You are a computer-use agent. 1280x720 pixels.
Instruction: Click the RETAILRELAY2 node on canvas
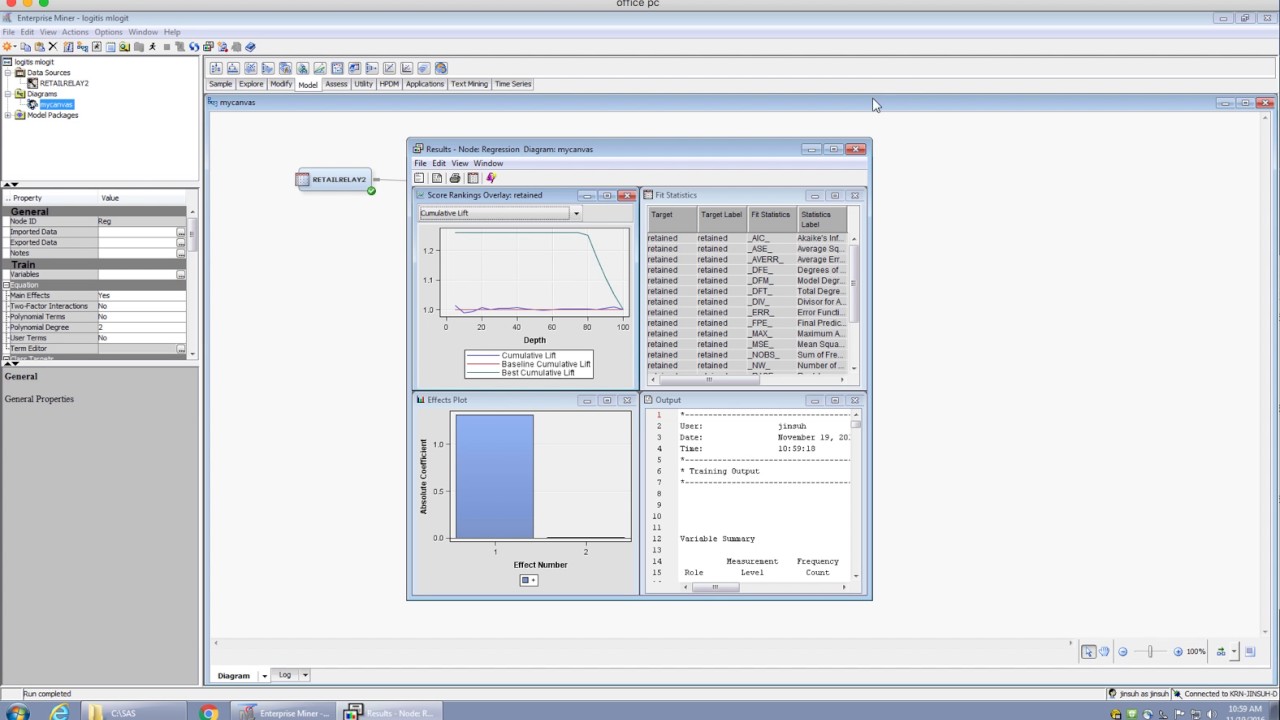[335, 180]
